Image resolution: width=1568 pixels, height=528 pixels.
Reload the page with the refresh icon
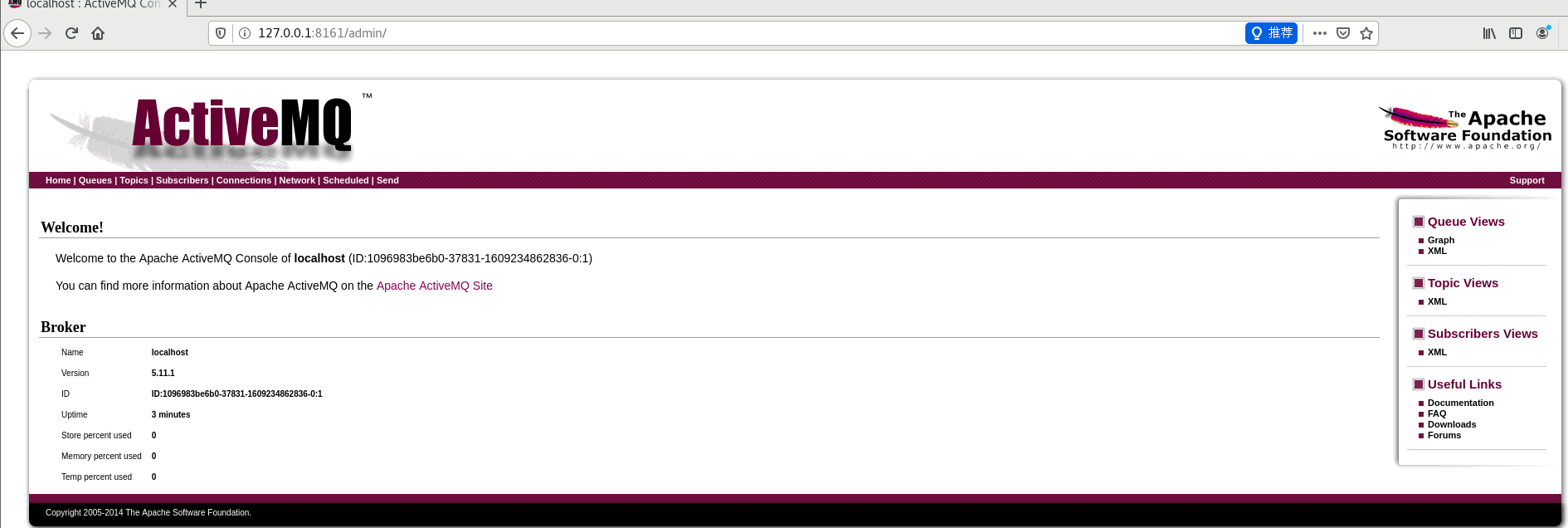pyautogui.click(x=71, y=33)
